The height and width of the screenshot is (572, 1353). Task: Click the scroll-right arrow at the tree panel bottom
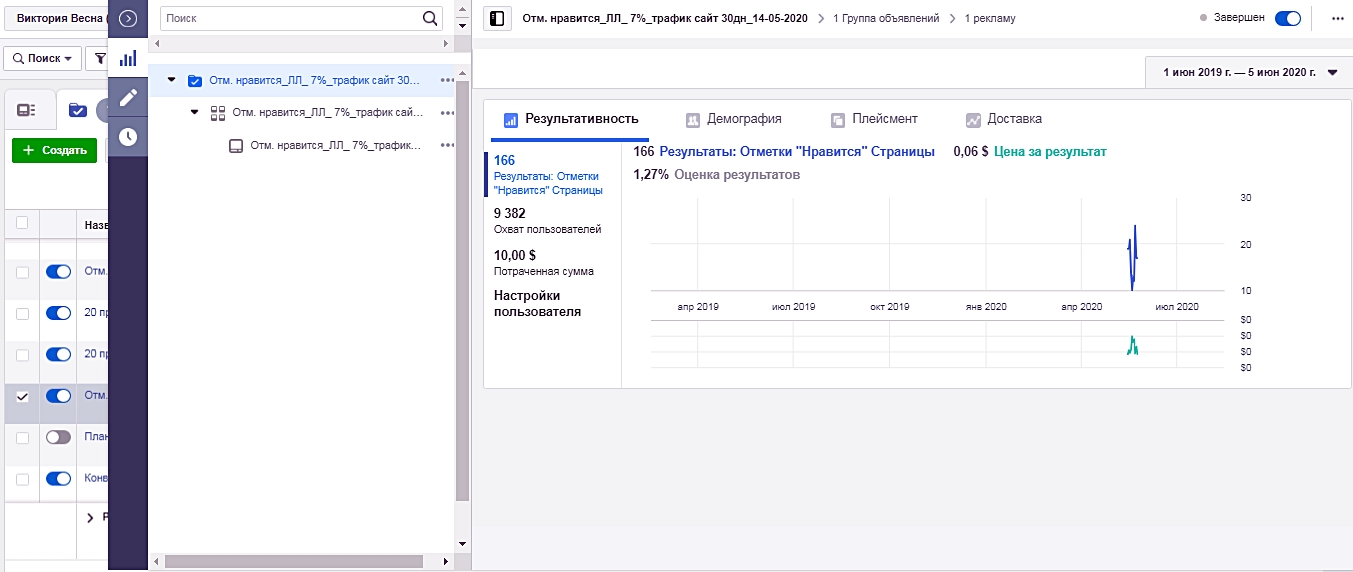coord(445,561)
